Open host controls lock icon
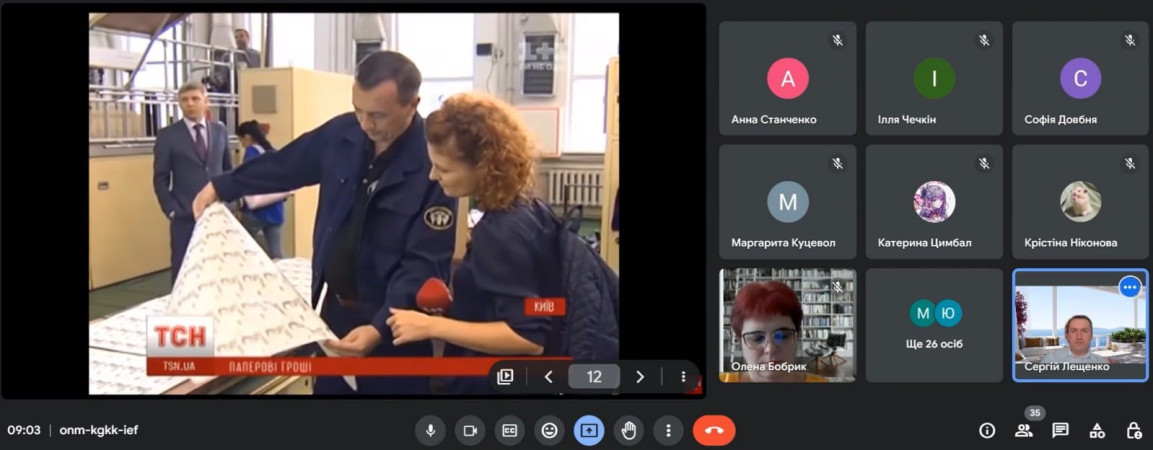 pos(1134,430)
